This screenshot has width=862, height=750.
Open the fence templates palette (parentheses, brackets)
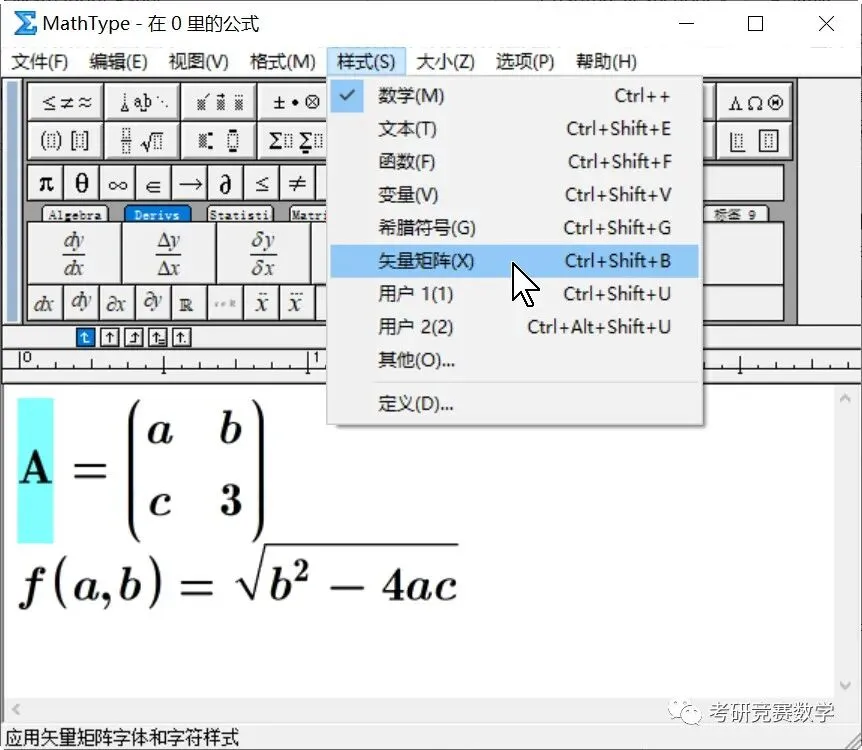(x=65, y=141)
